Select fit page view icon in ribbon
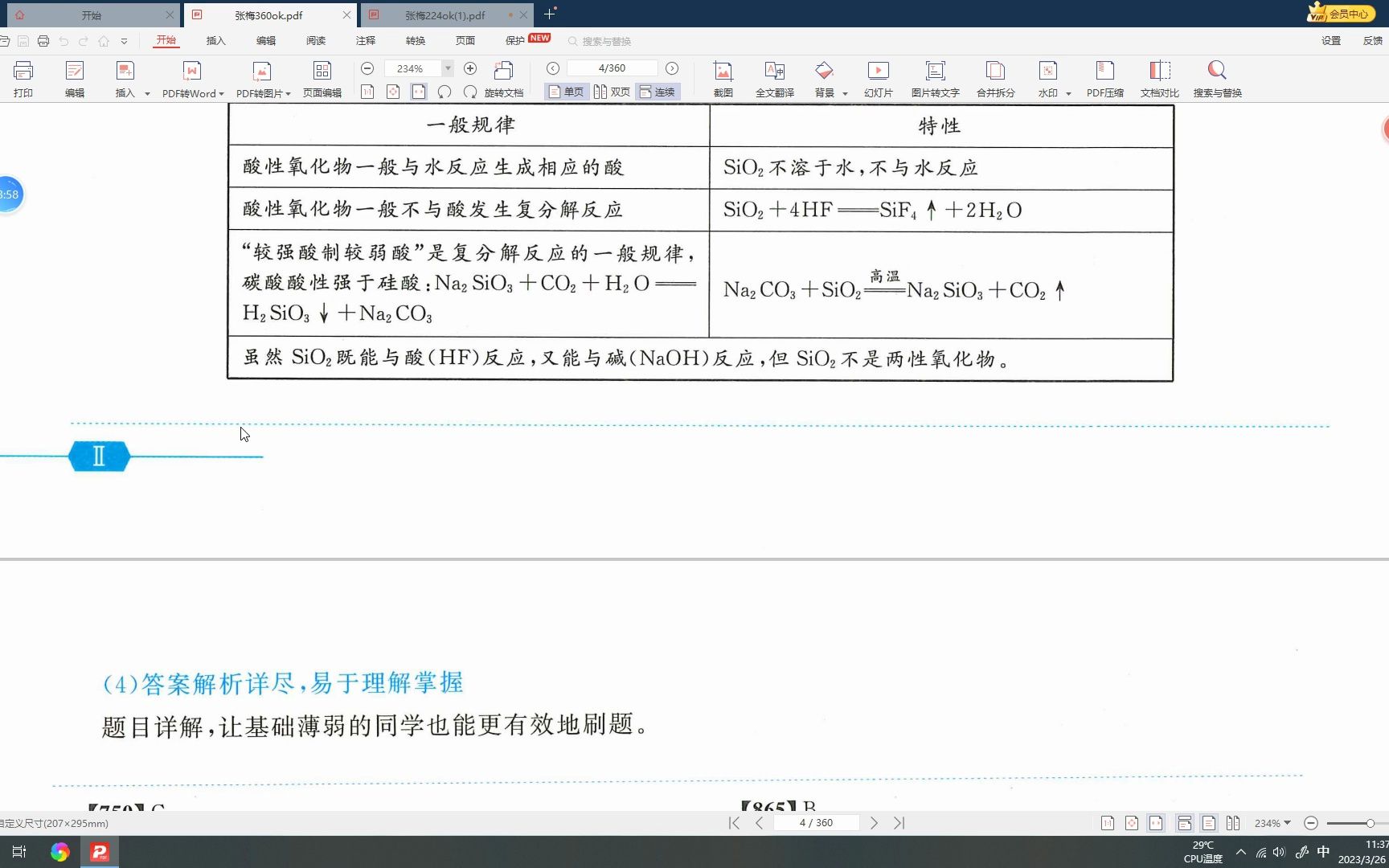 393,92
